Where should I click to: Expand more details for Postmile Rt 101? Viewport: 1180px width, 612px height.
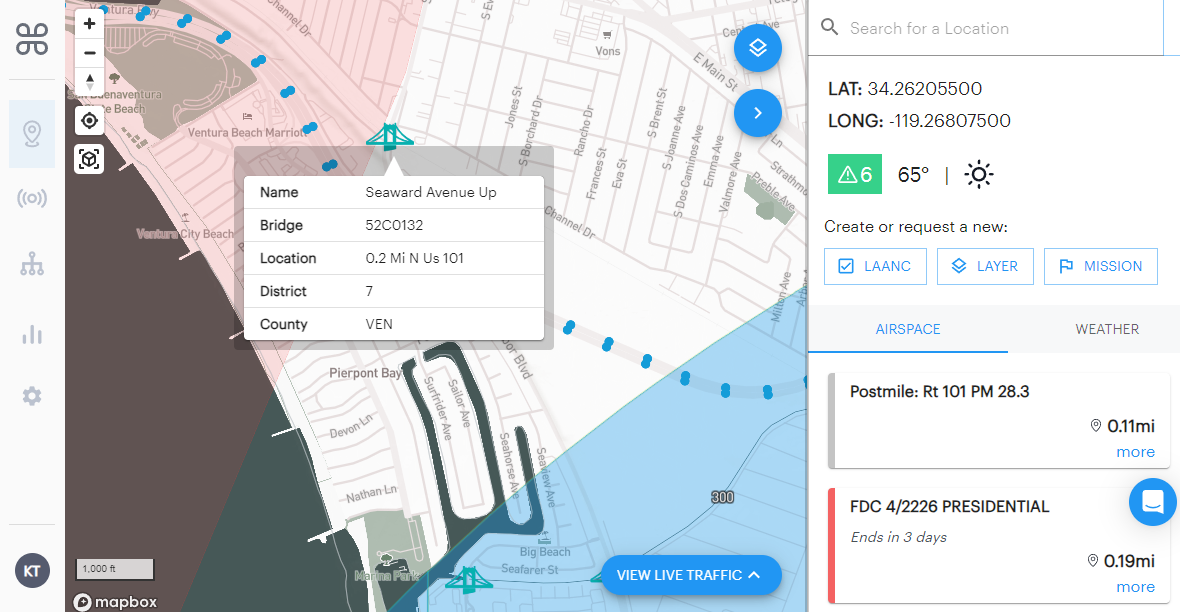(x=1135, y=452)
